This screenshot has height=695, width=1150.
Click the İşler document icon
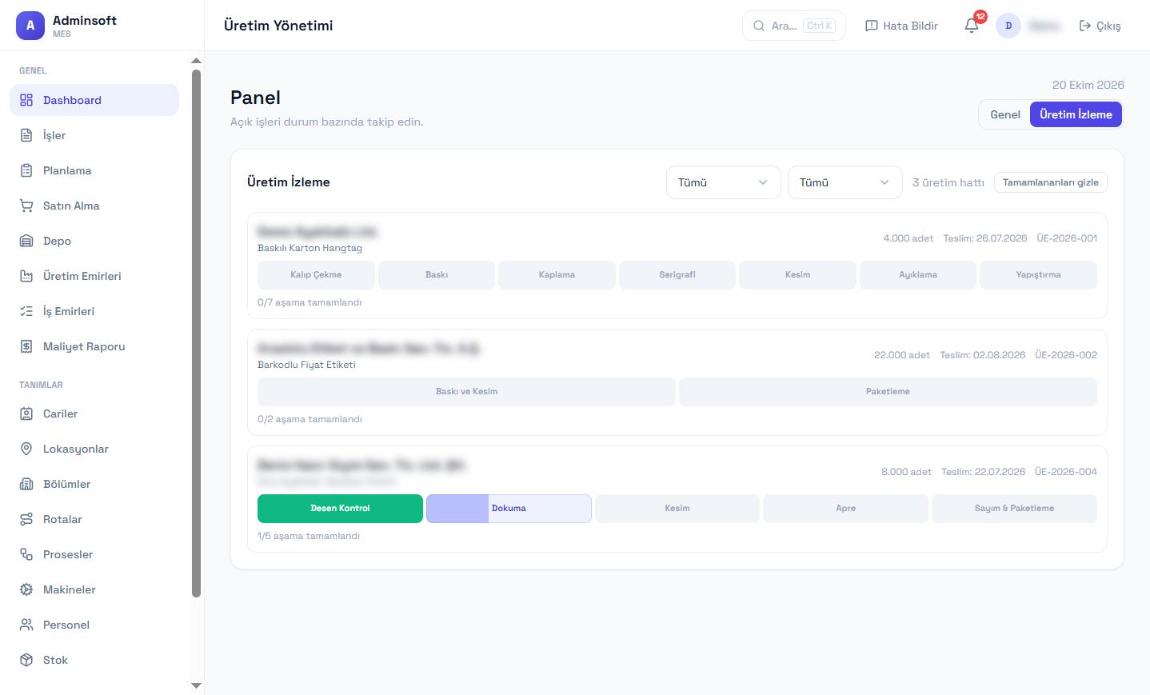click(x=26, y=135)
